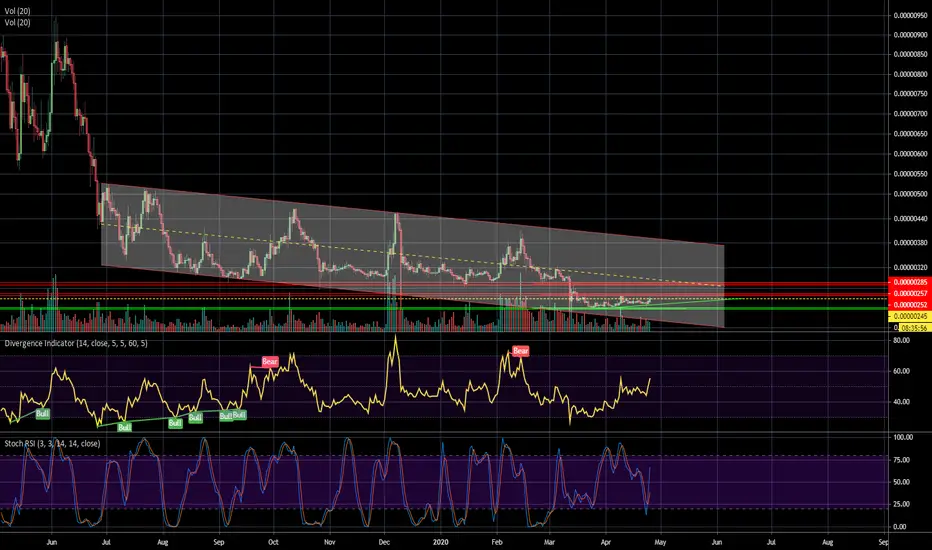Click the 0.00000800 price axis value
This screenshot has height=550, width=932.
coord(911,74)
